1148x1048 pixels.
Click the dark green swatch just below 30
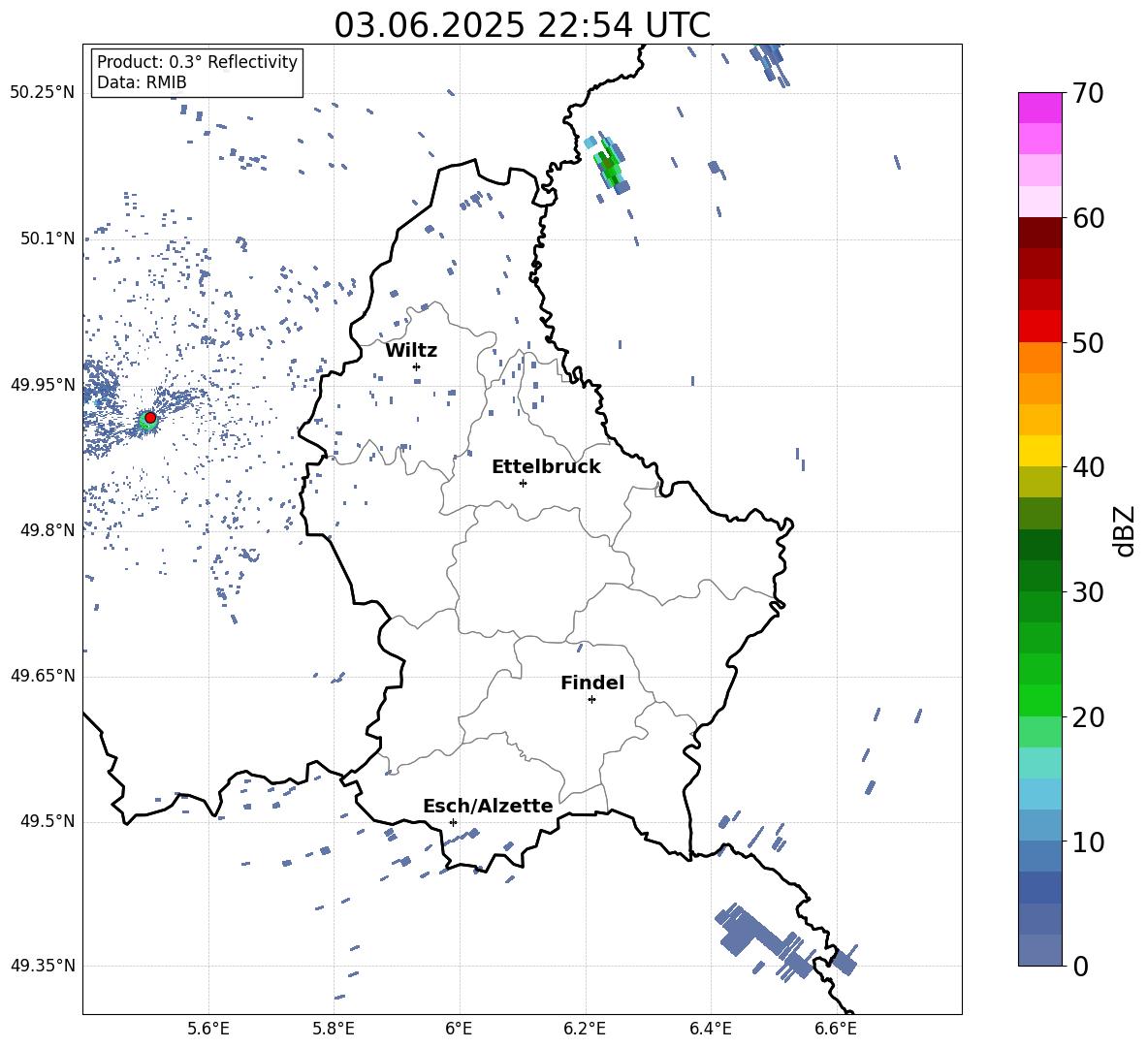pos(1039,607)
